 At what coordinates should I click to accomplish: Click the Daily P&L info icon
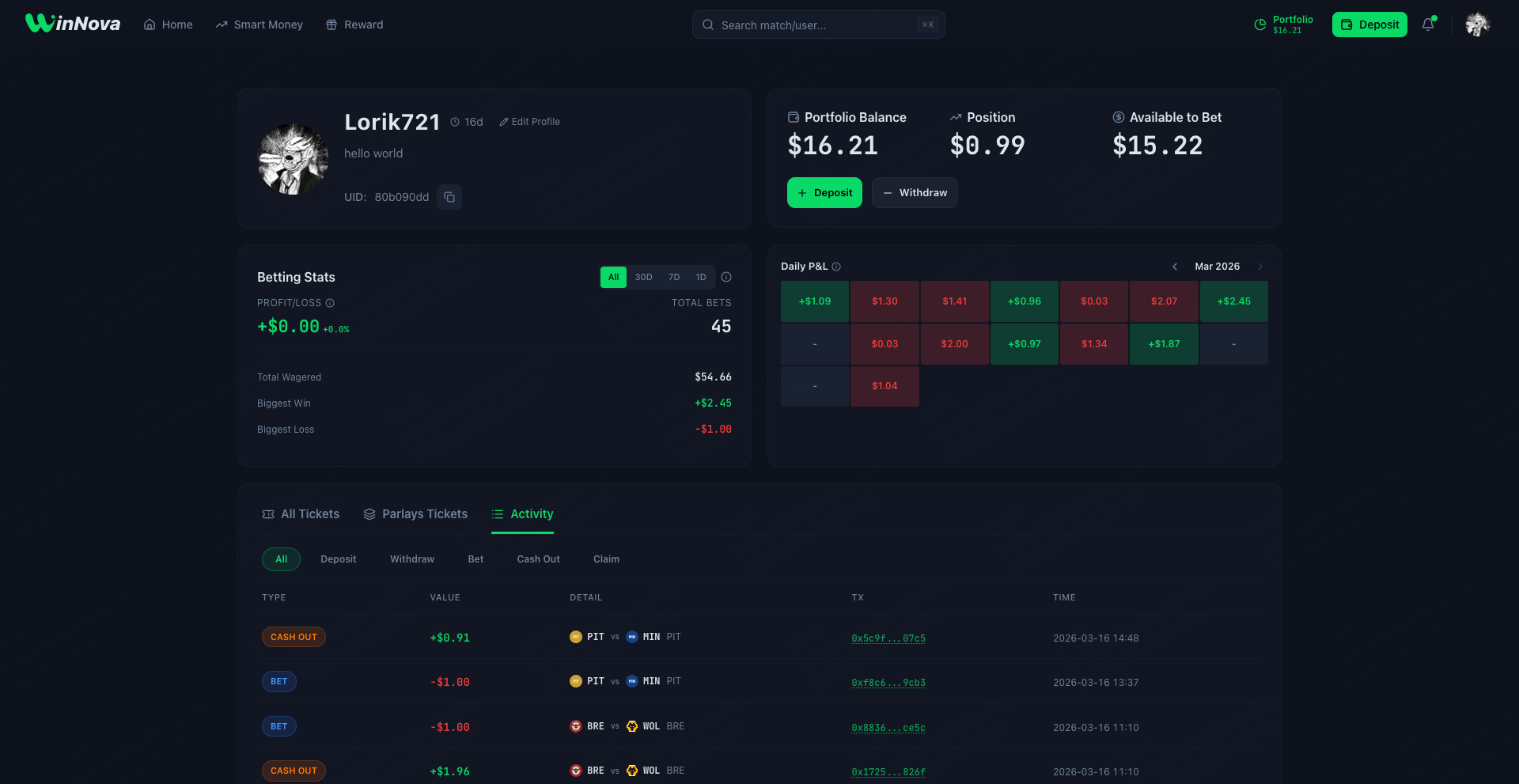point(836,267)
